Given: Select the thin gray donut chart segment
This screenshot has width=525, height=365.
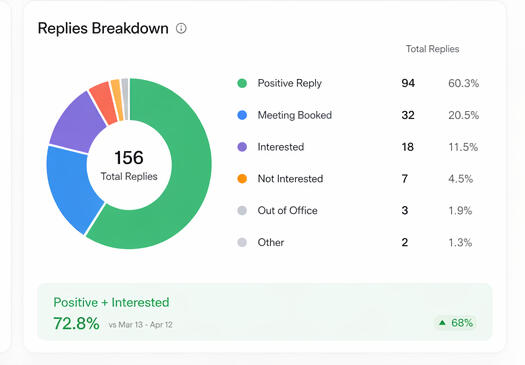Looking at the screenshot, I should [x=125, y=98].
